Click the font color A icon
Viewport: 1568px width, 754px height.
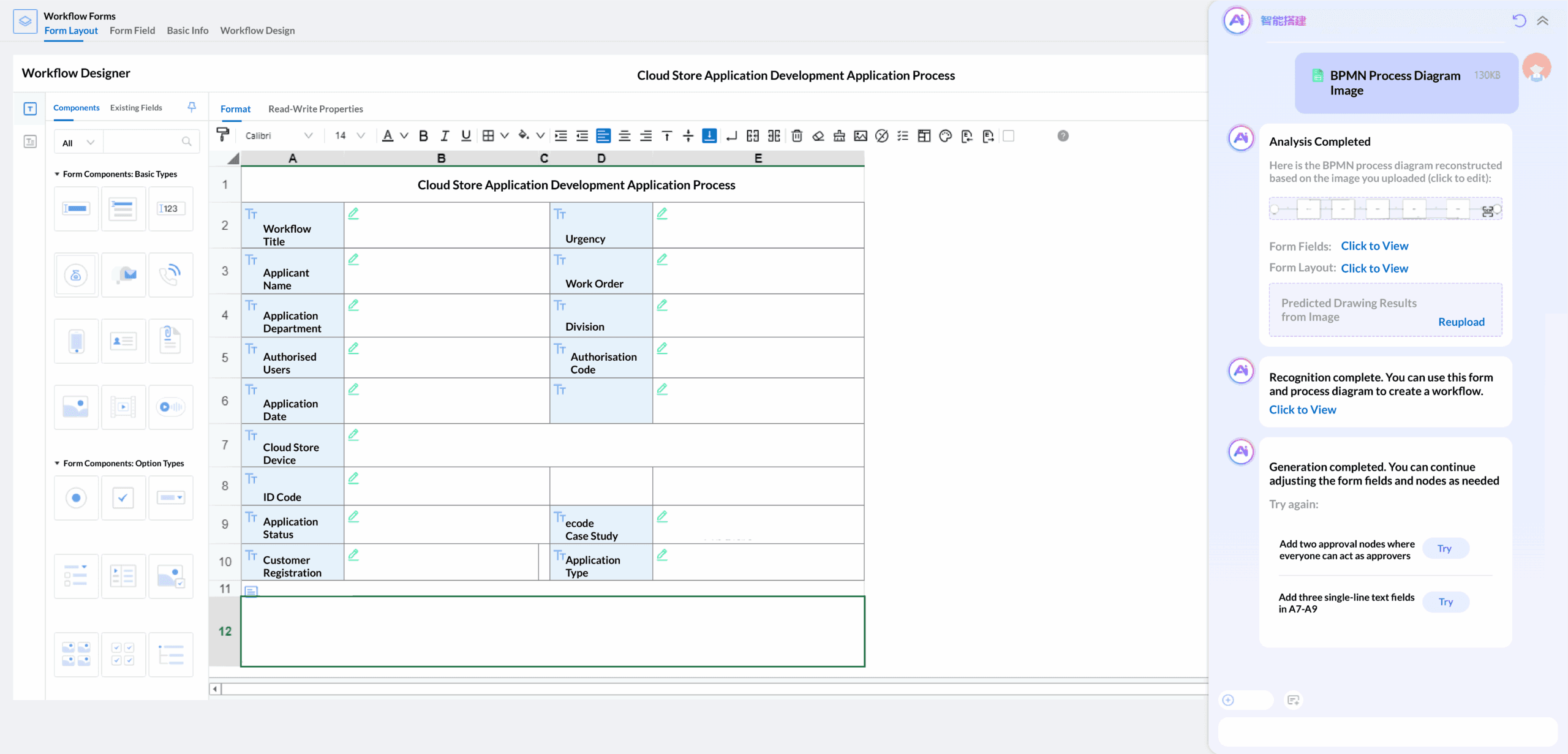[388, 136]
